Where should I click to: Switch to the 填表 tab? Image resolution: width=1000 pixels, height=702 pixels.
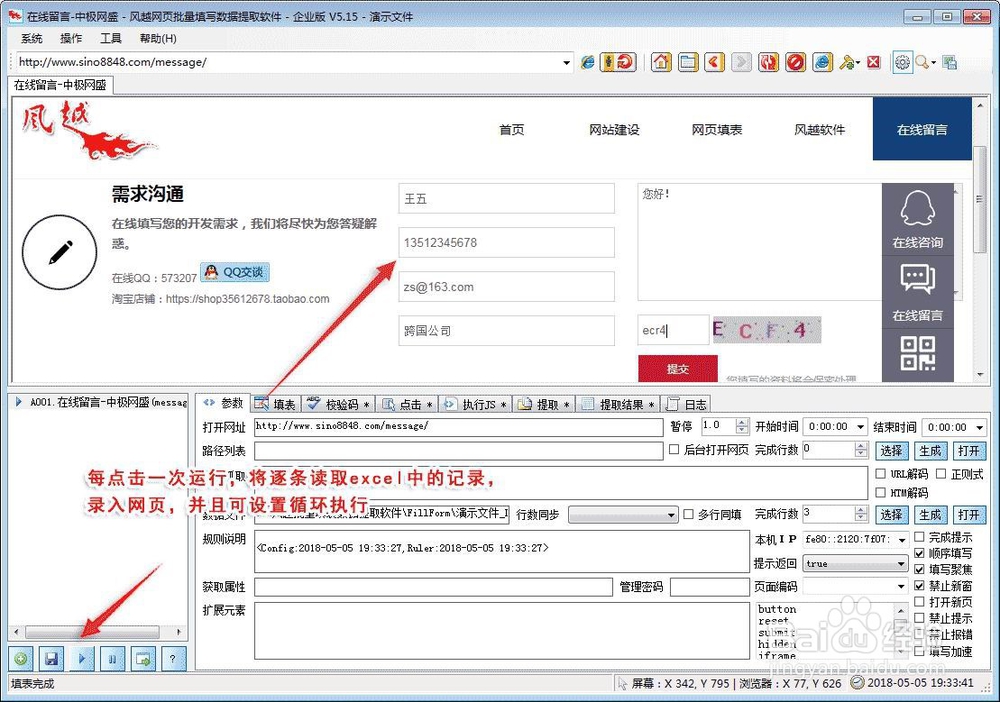pyautogui.click(x=276, y=404)
